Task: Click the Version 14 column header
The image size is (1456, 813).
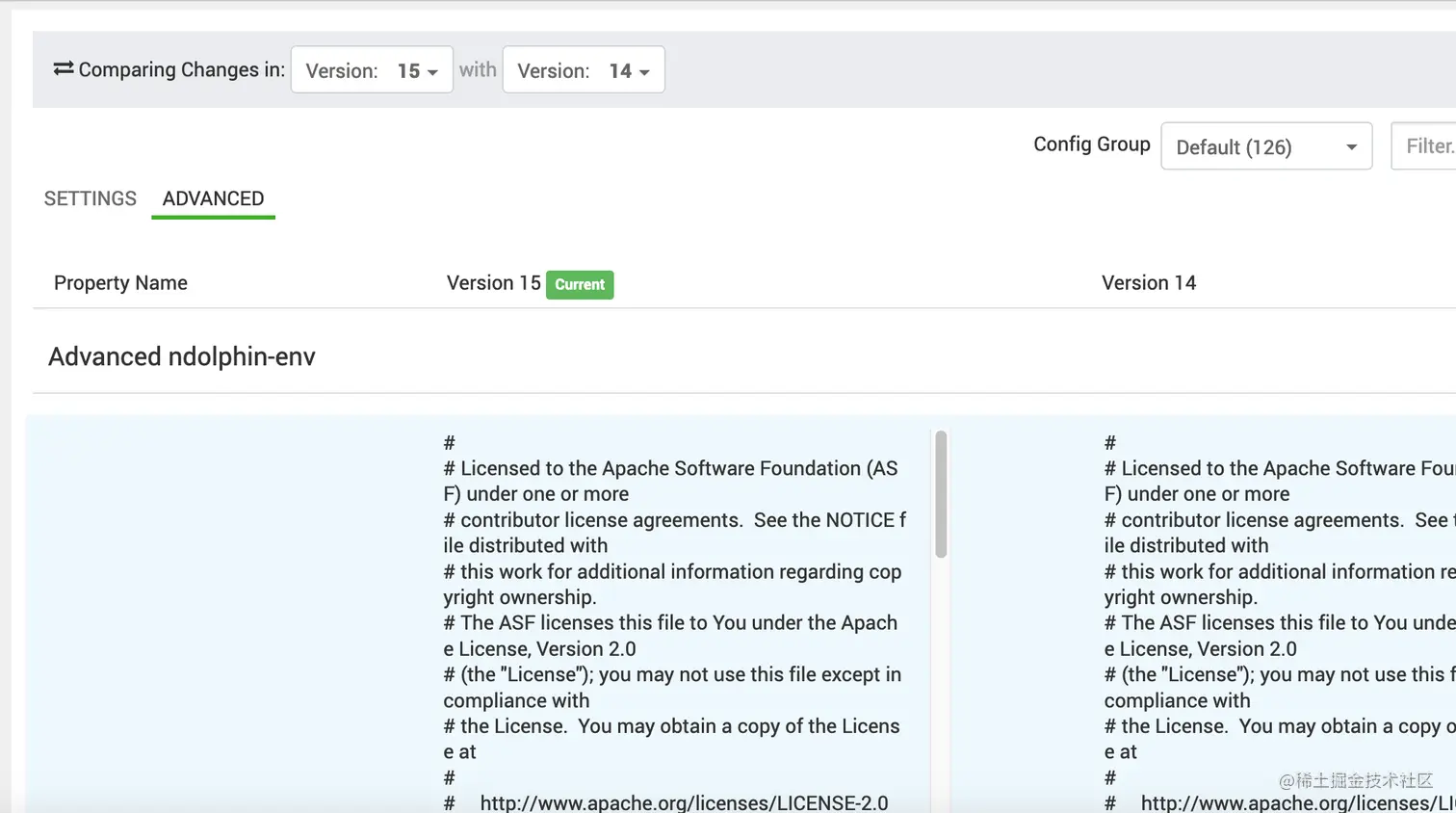Action: tap(1149, 283)
